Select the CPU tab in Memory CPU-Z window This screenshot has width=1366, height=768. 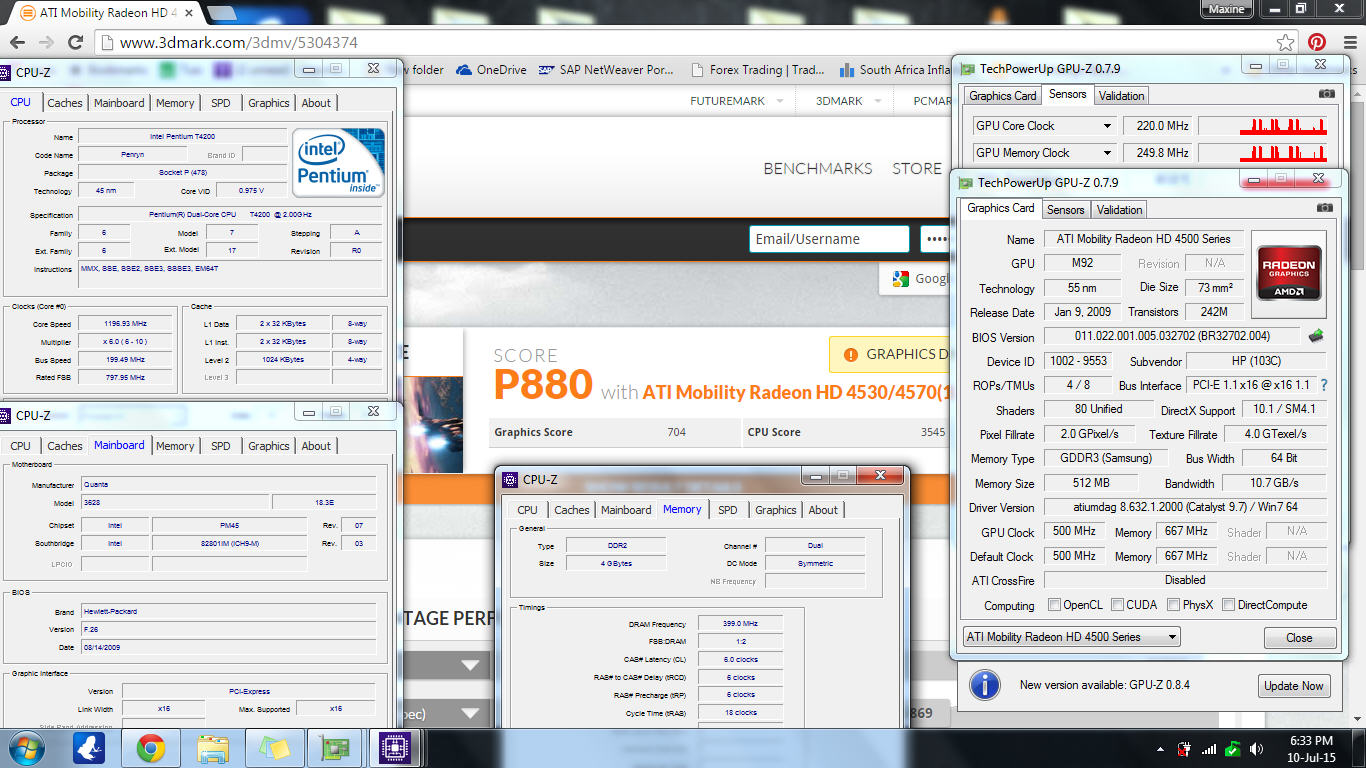point(527,510)
